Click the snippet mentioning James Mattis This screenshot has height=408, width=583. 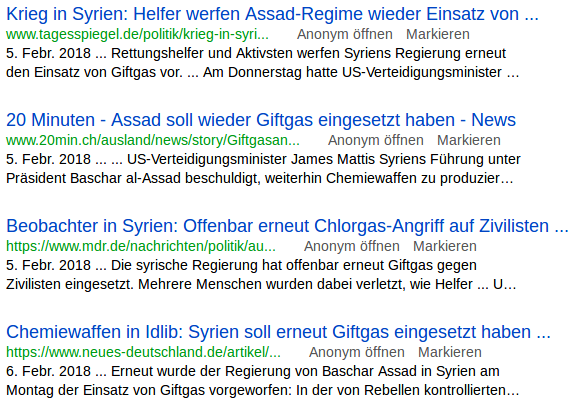(263, 168)
